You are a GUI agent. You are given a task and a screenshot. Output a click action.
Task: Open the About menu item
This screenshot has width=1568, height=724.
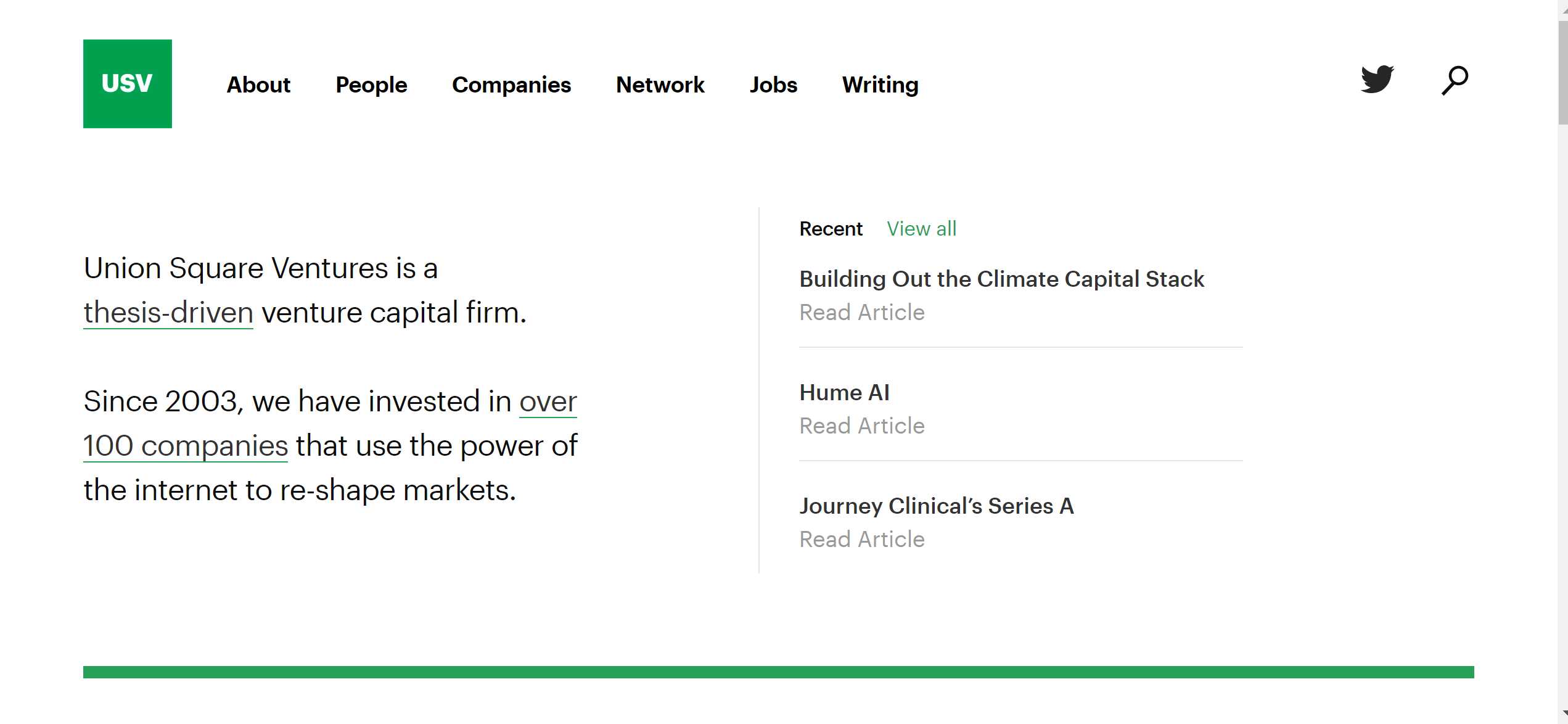[x=258, y=84]
